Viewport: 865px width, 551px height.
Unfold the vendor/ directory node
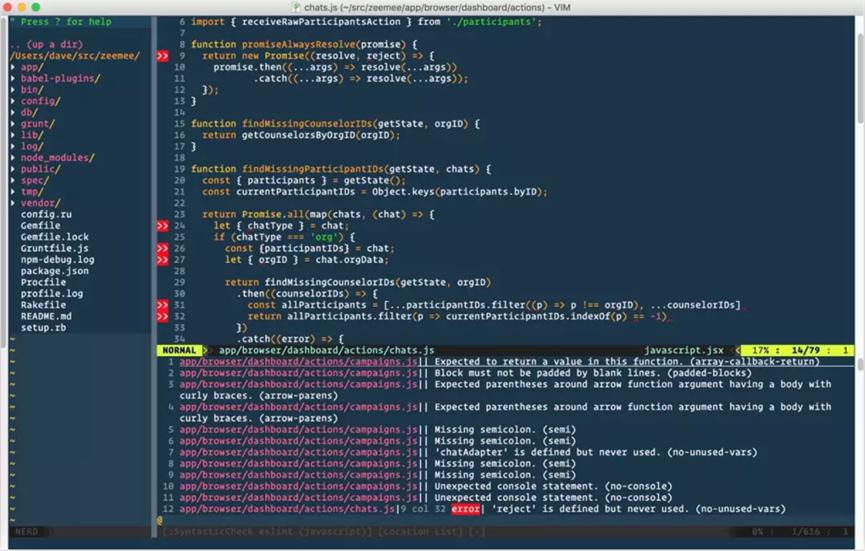pos(38,203)
